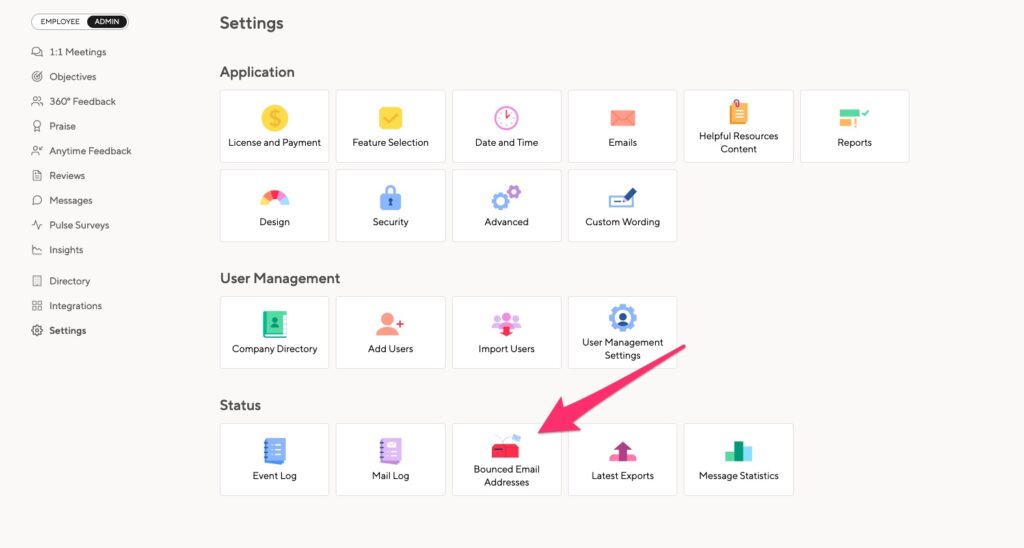This screenshot has width=1024, height=548.
Task: Open Advanced gears settings
Action: tap(506, 206)
